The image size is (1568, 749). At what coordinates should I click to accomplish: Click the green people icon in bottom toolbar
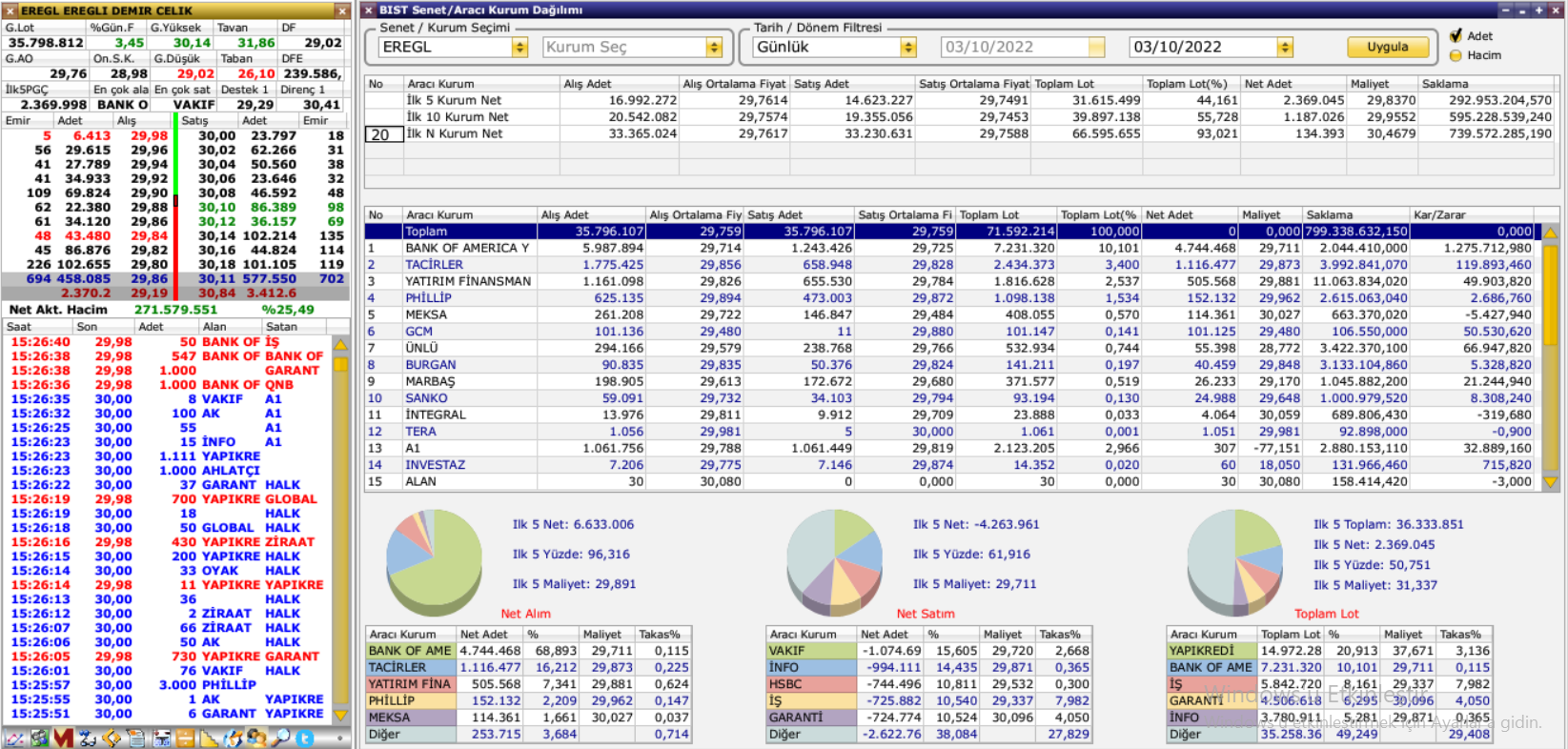tap(39, 738)
